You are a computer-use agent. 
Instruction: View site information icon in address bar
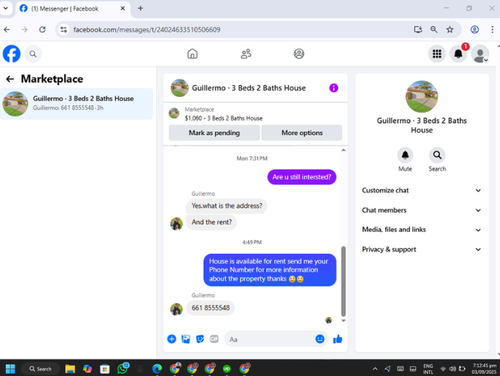pyautogui.click(x=64, y=30)
